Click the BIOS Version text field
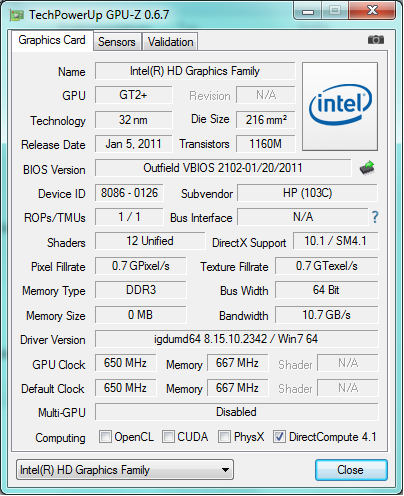 [223, 168]
